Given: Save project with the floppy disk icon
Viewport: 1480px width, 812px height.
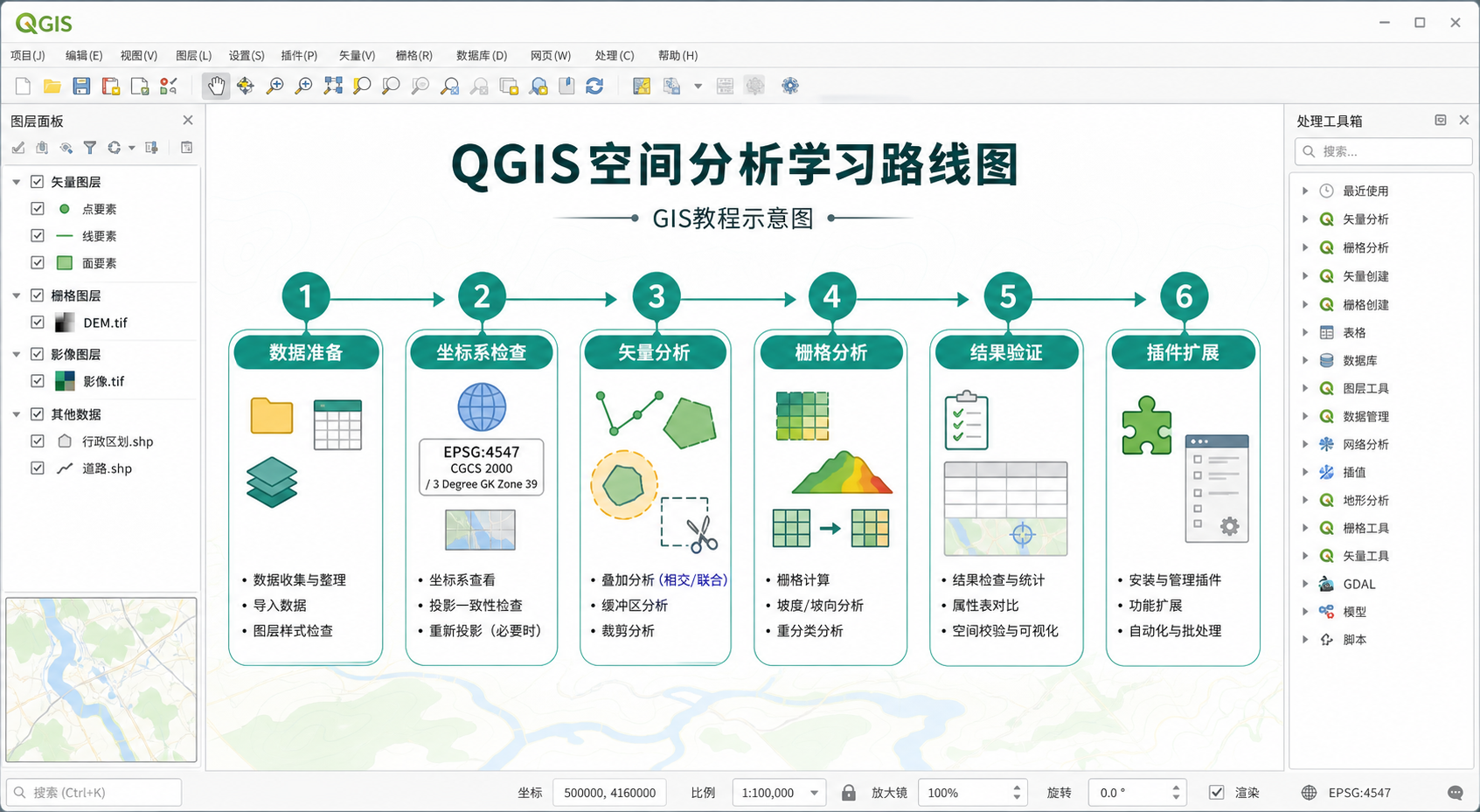Looking at the screenshot, I should click(81, 86).
